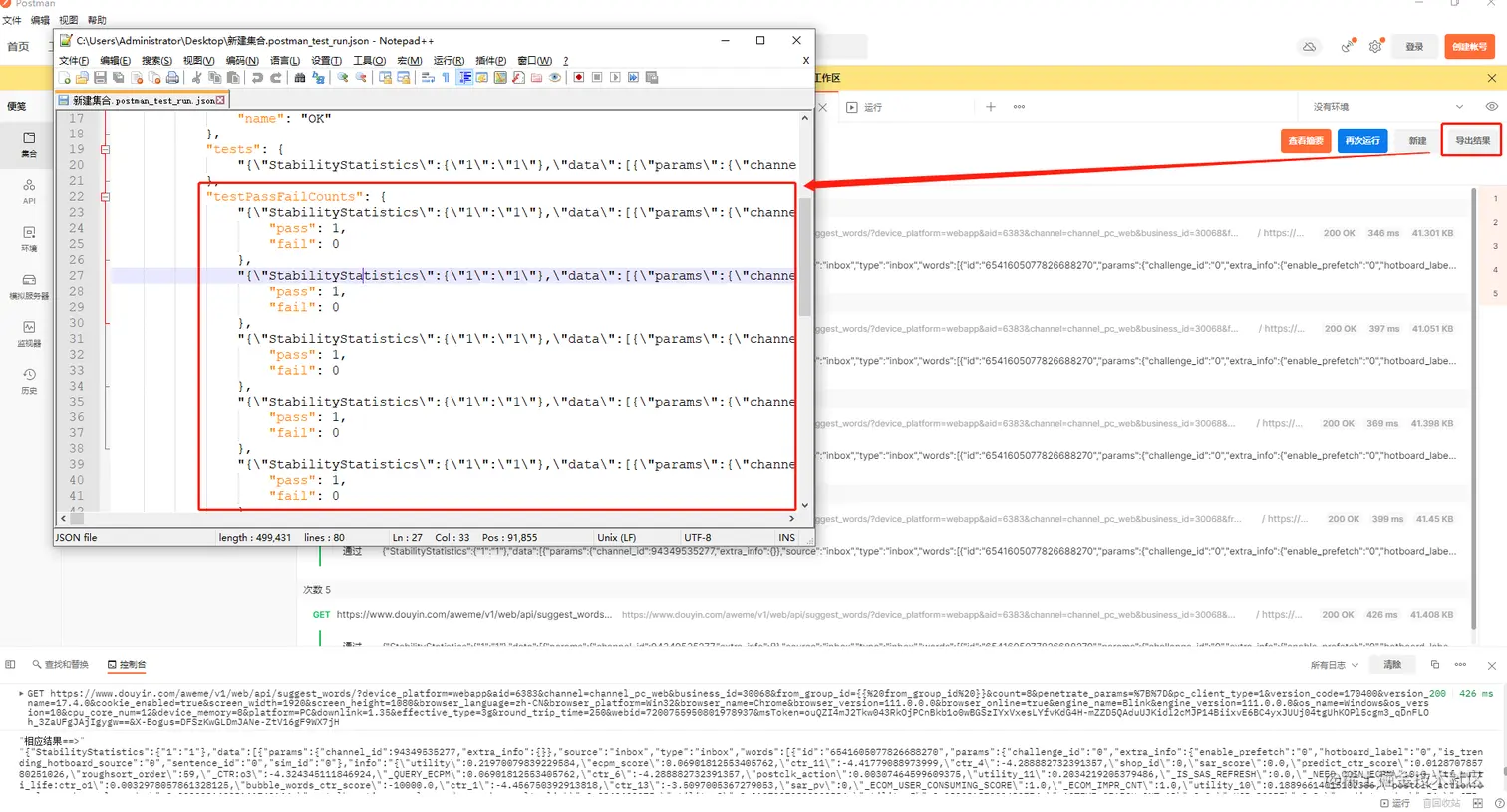The height and width of the screenshot is (812, 1507).
Task: Click the Print icon in Notepad++ toolbar
Action: click(173, 78)
